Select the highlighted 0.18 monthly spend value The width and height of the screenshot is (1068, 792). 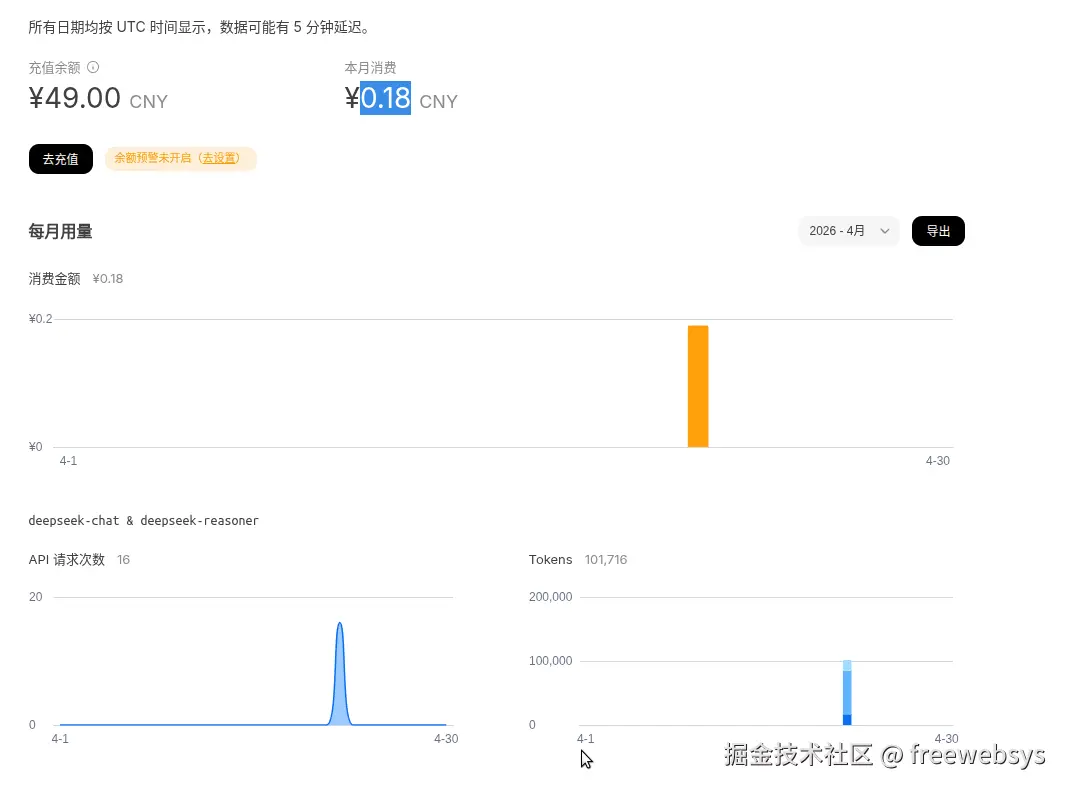(386, 98)
